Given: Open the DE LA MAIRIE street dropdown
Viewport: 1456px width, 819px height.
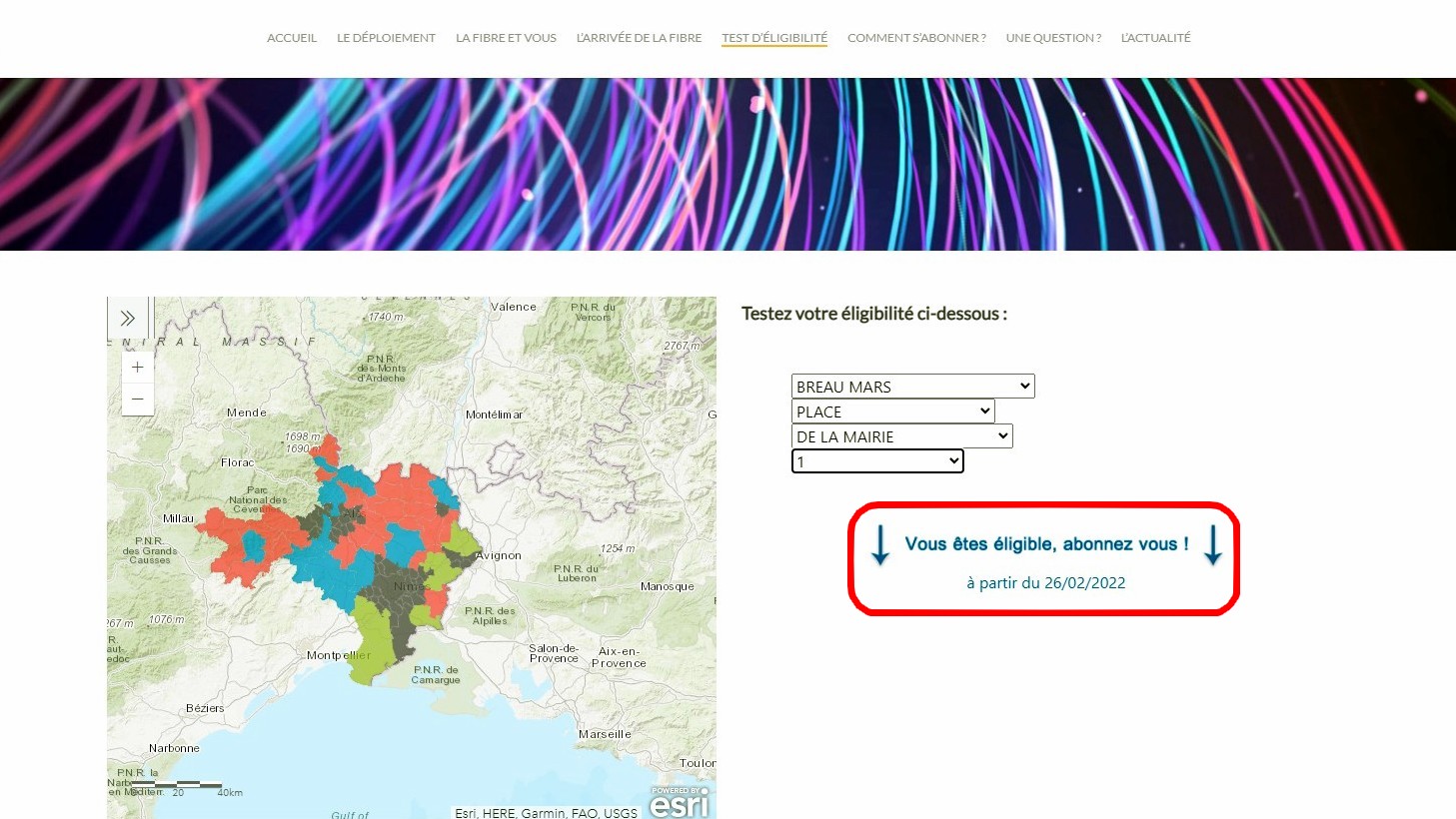Looking at the screenshot, I should pos(901,436).
